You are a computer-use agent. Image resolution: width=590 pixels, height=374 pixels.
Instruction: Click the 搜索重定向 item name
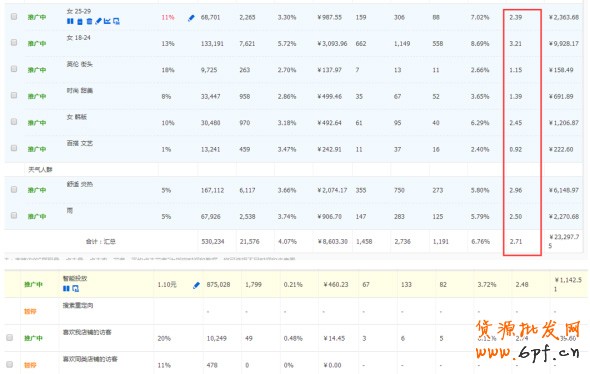[78, 306]
